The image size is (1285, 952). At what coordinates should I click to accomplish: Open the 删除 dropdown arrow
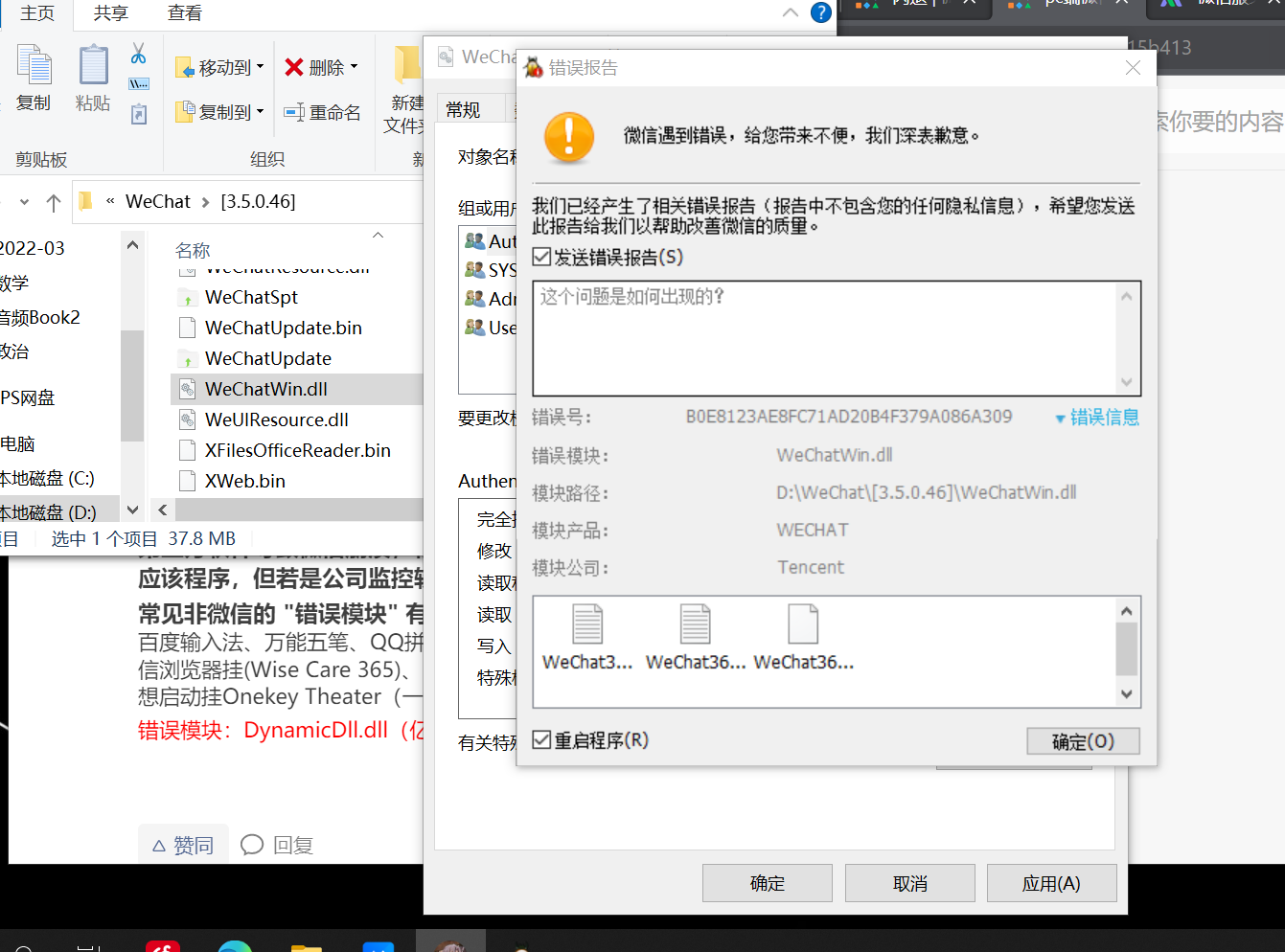pyautogui.click(x=354, y=67)
